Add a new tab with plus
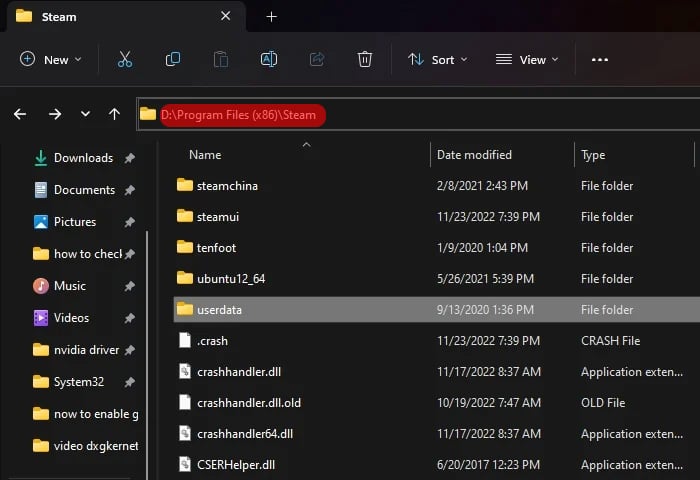This screenshot has width=700, height=480. click(271, 17)
